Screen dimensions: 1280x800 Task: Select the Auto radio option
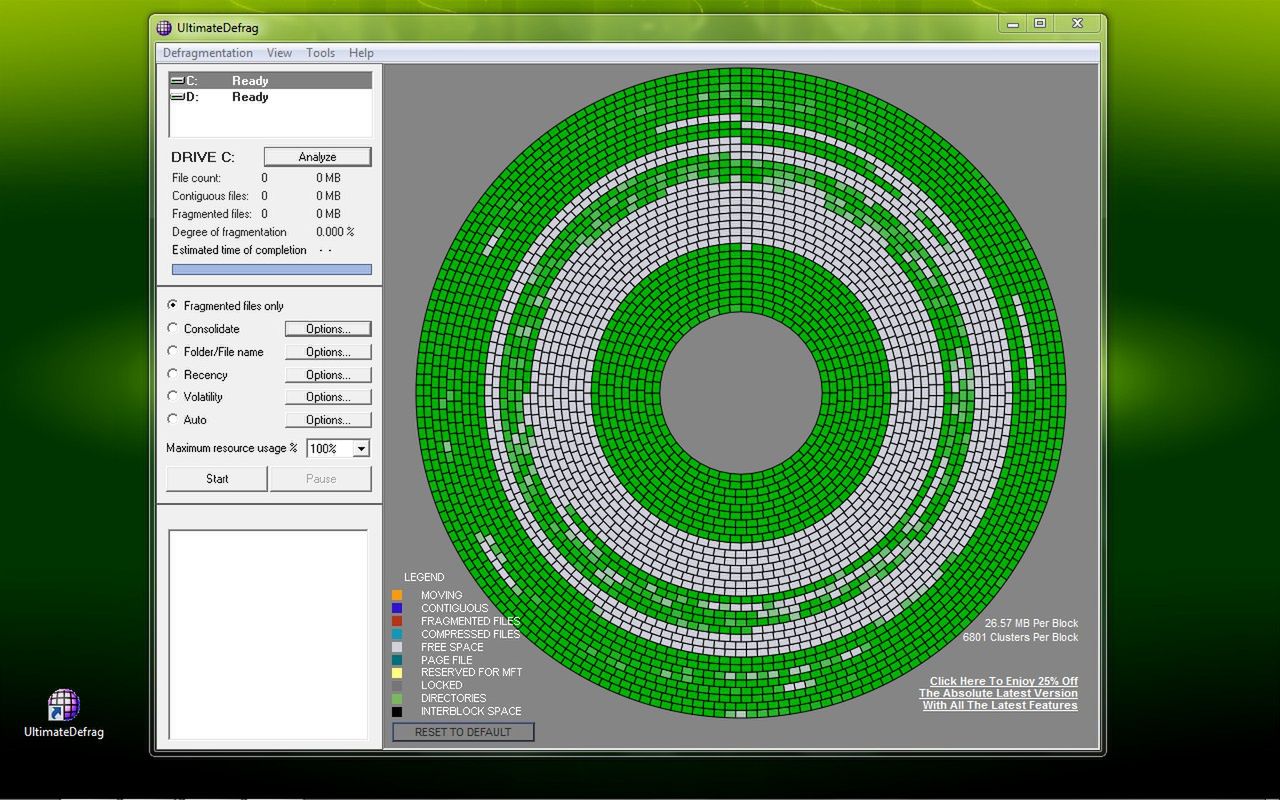(188, 420)
